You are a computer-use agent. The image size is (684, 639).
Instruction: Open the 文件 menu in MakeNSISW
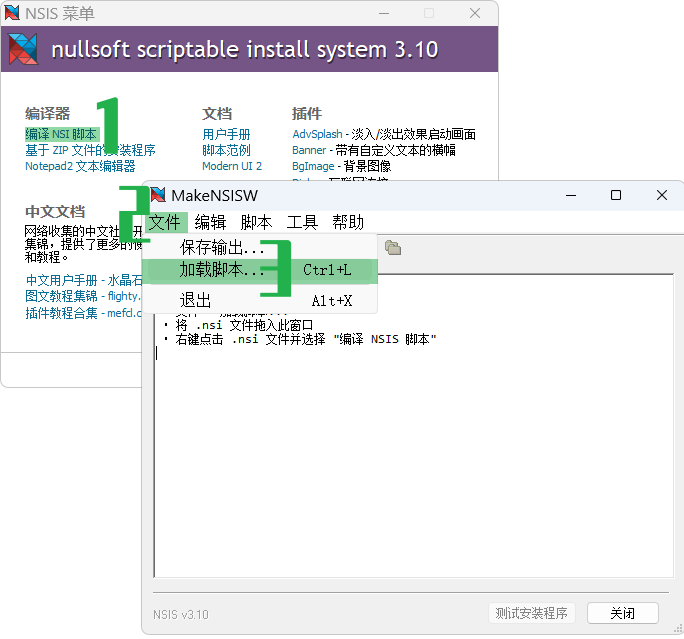pyautogui.click(x=164, y=222)
